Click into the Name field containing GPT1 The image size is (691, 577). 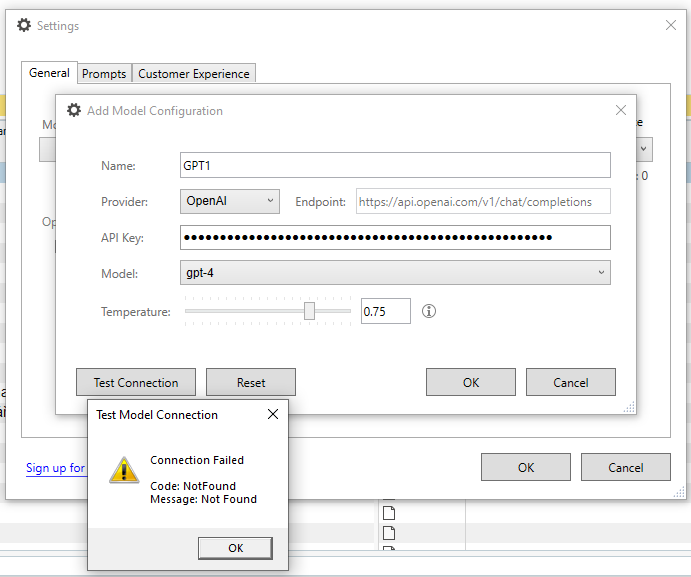(x=395, y=165)
